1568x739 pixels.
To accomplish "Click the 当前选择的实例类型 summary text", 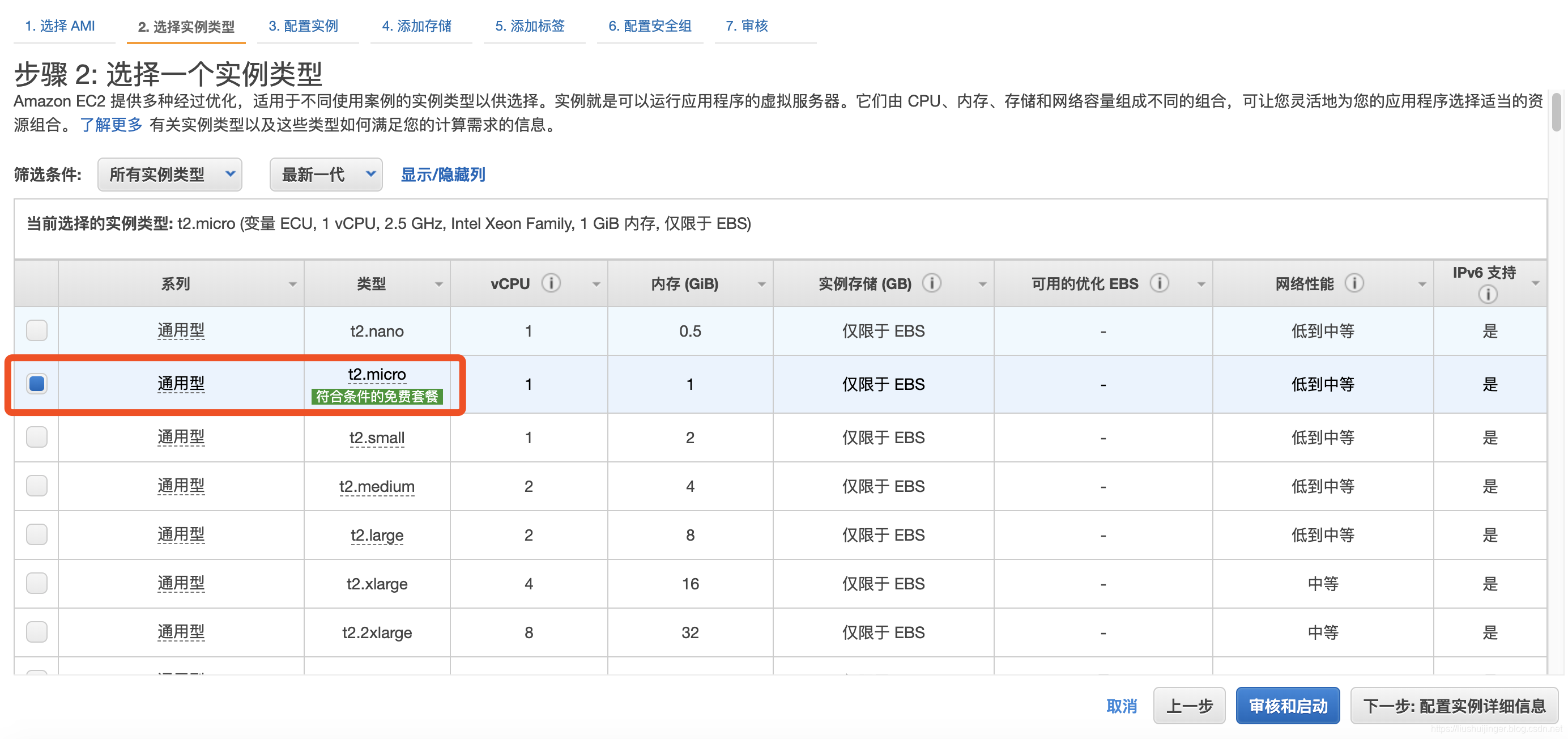I will [x=389, y=223].
